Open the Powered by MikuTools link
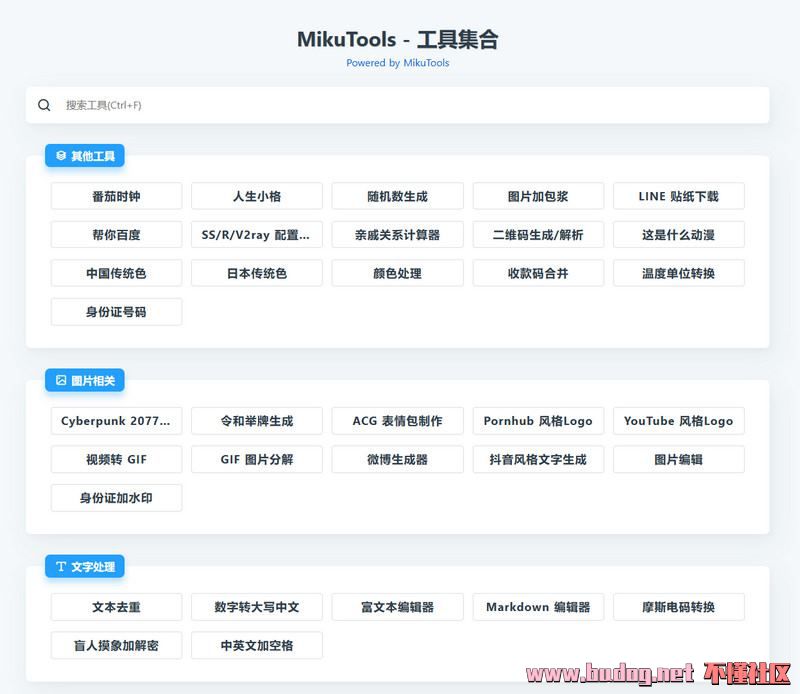 point(397,63)
